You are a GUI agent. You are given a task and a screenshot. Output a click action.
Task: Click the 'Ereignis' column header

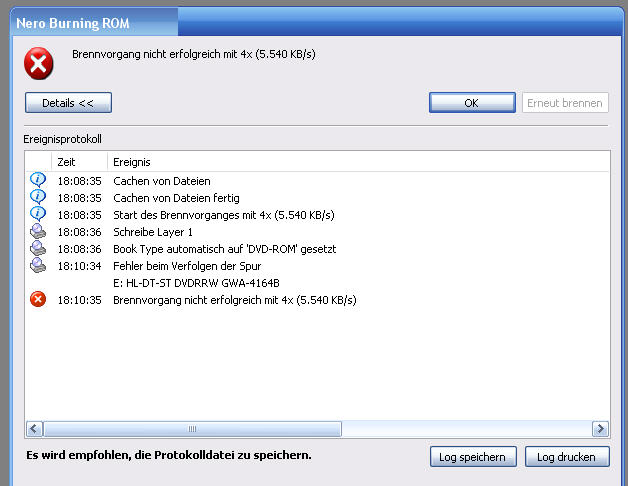coord(358,162)
